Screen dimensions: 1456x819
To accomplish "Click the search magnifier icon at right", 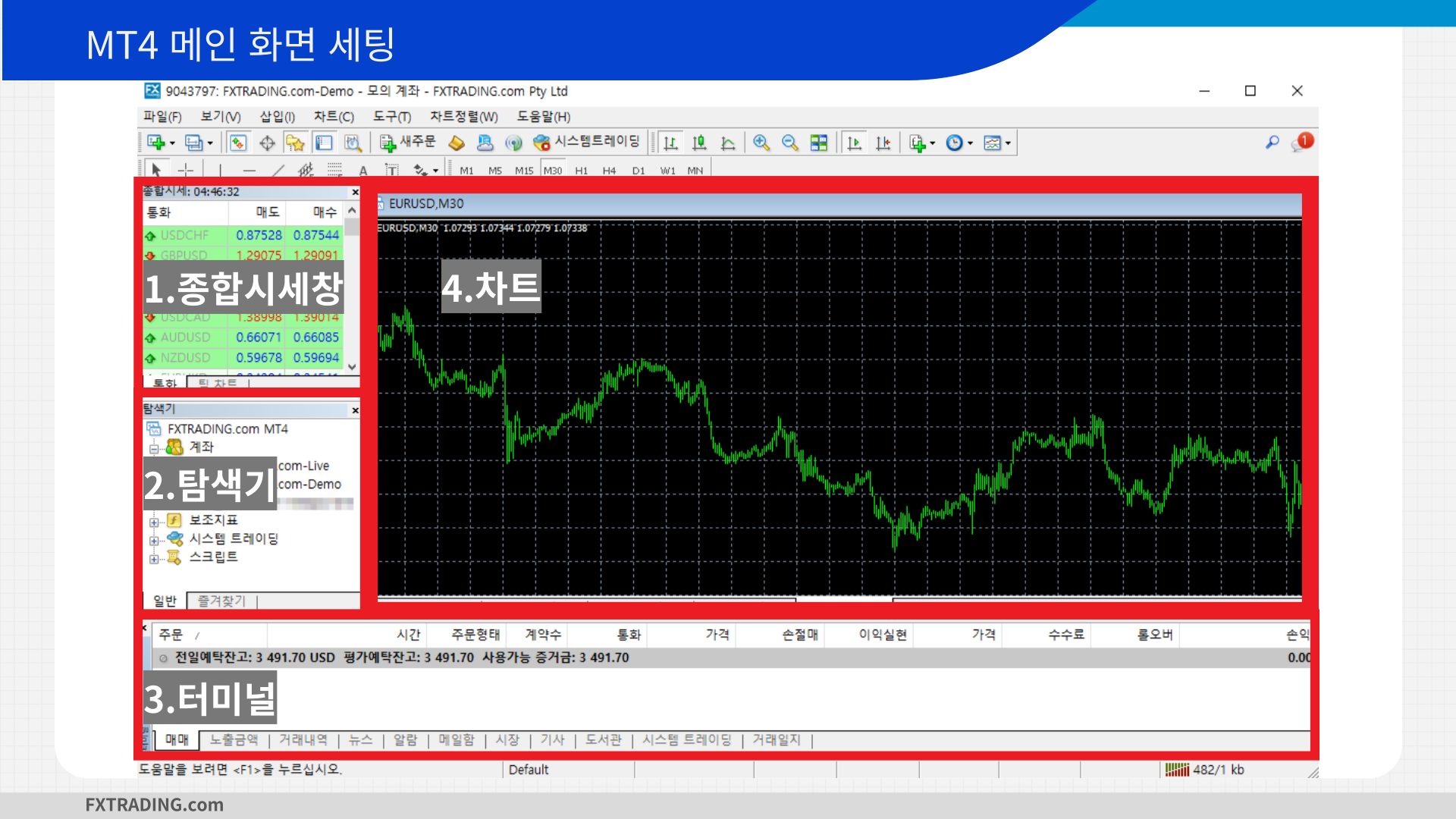I will [x=1272, y=142].
